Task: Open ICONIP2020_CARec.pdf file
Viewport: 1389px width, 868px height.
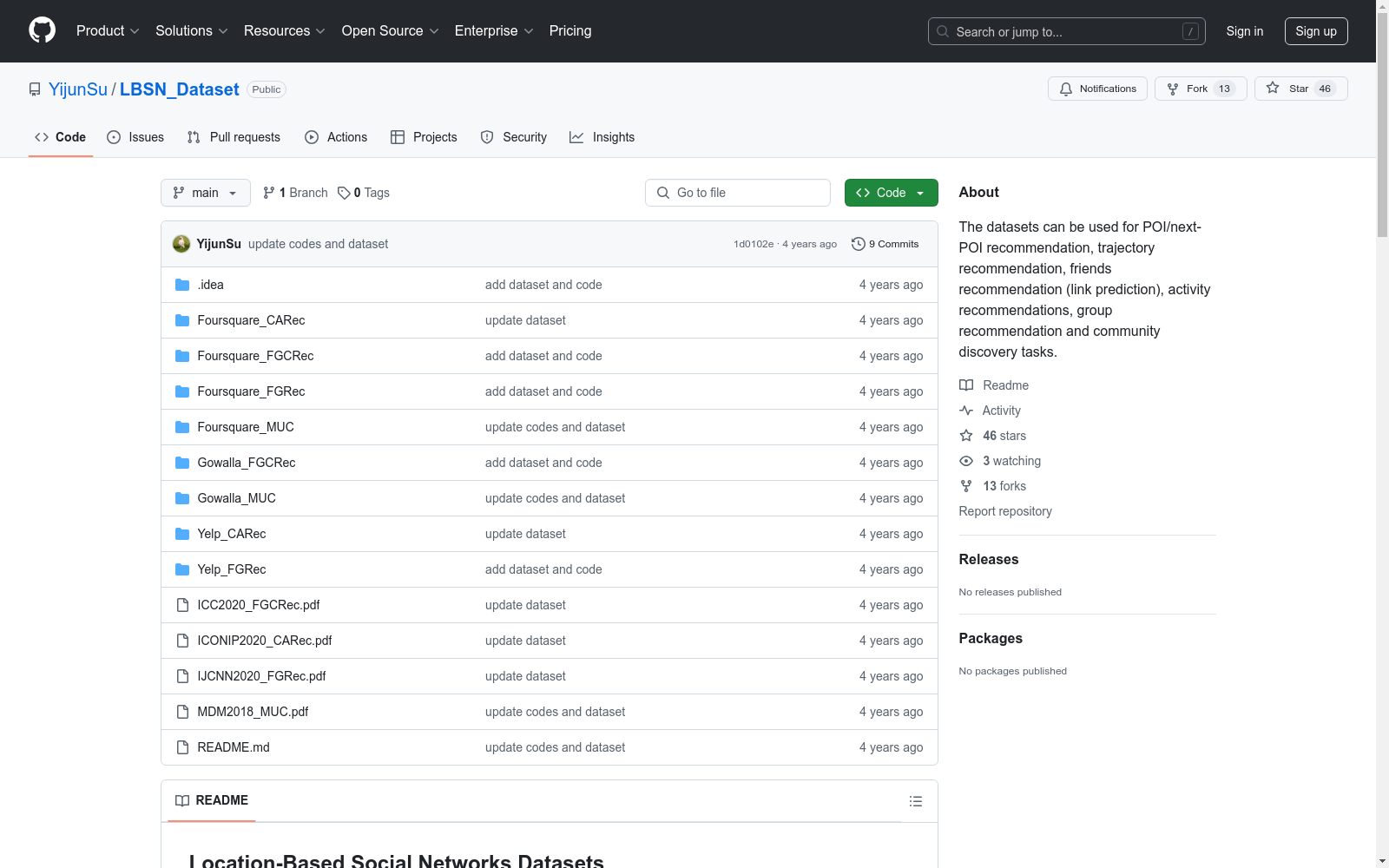Action: [x=265, y=641]
